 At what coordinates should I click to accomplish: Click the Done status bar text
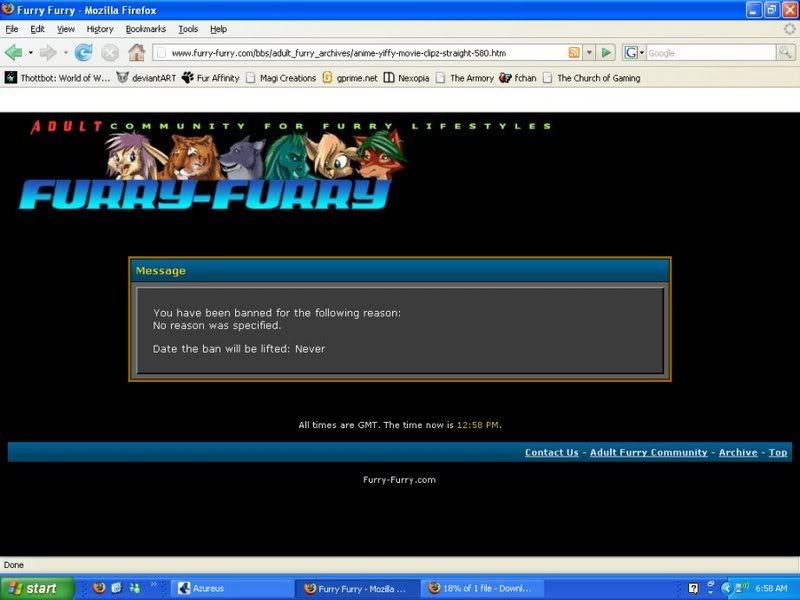(14, 565)
